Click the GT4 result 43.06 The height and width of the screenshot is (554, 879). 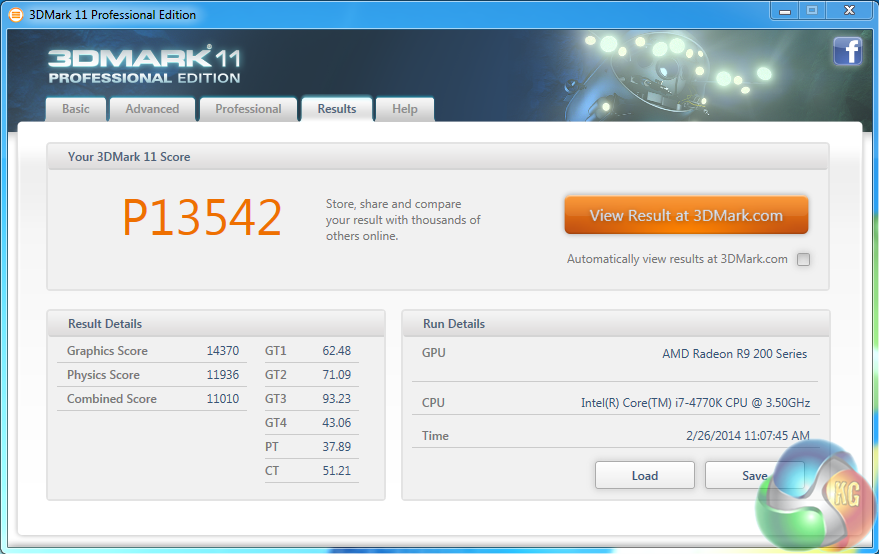pyautogui.click(x=336, y=423)
